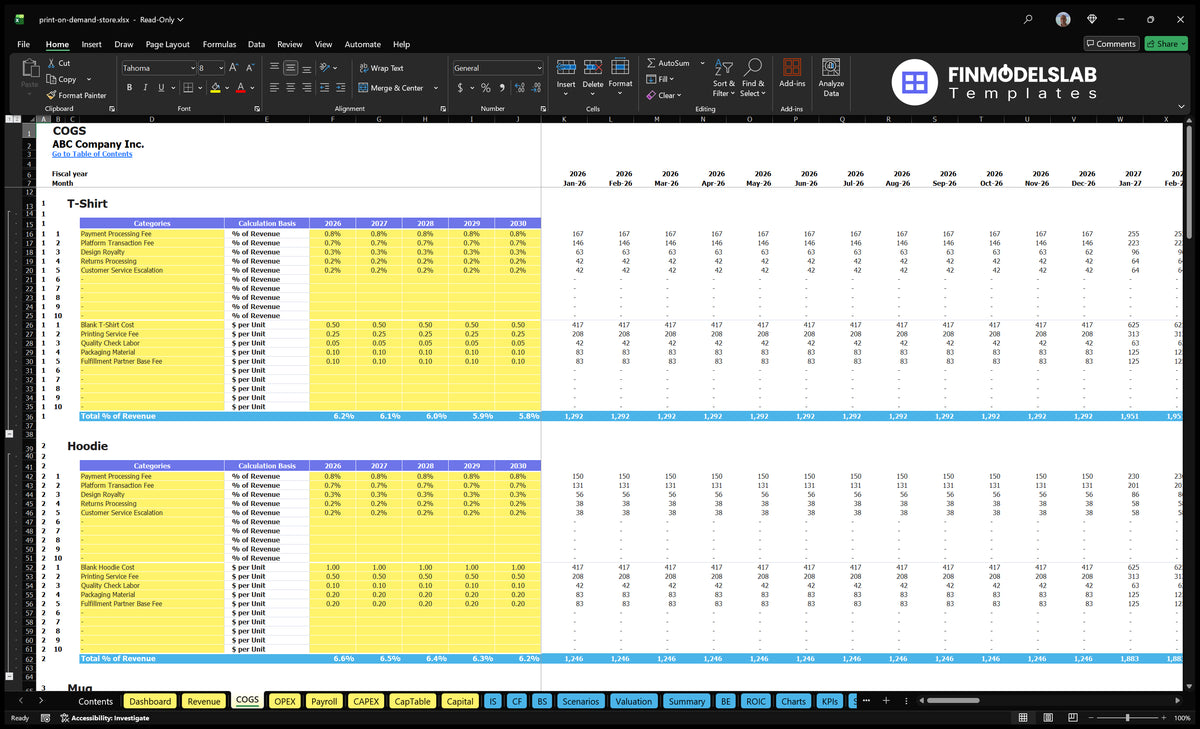Click the Decrease Indent icon
This screenshot has height=729, width=1200.
click(325, 87)
